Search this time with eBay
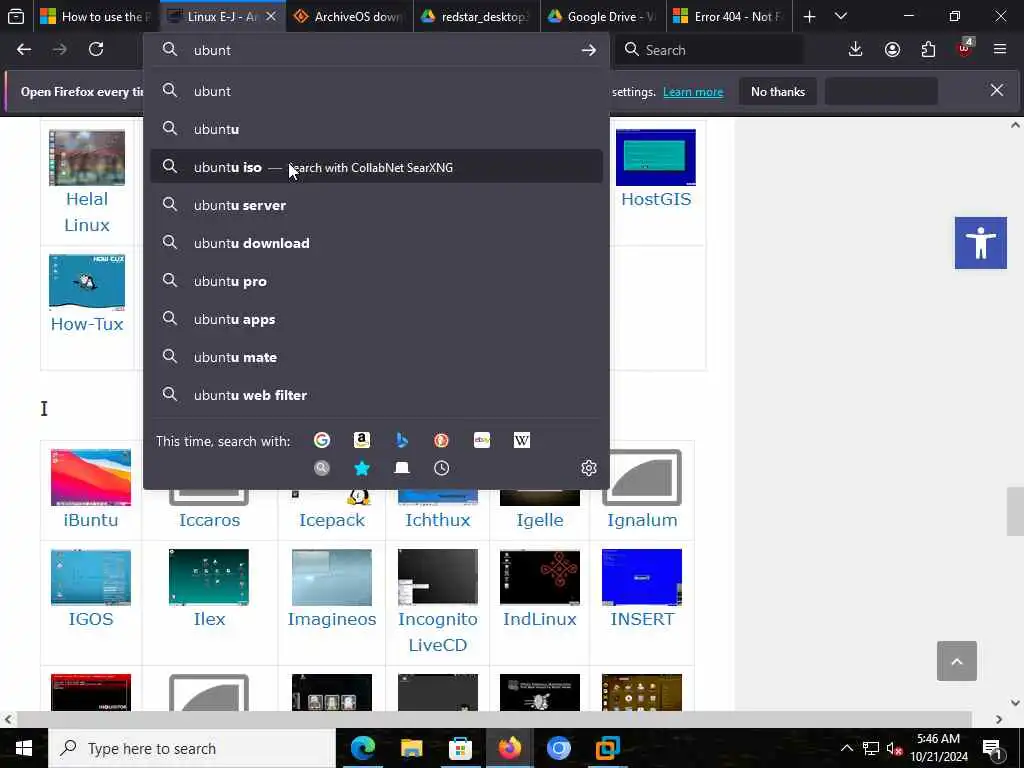1024x768 pixels. coord(482,440)
